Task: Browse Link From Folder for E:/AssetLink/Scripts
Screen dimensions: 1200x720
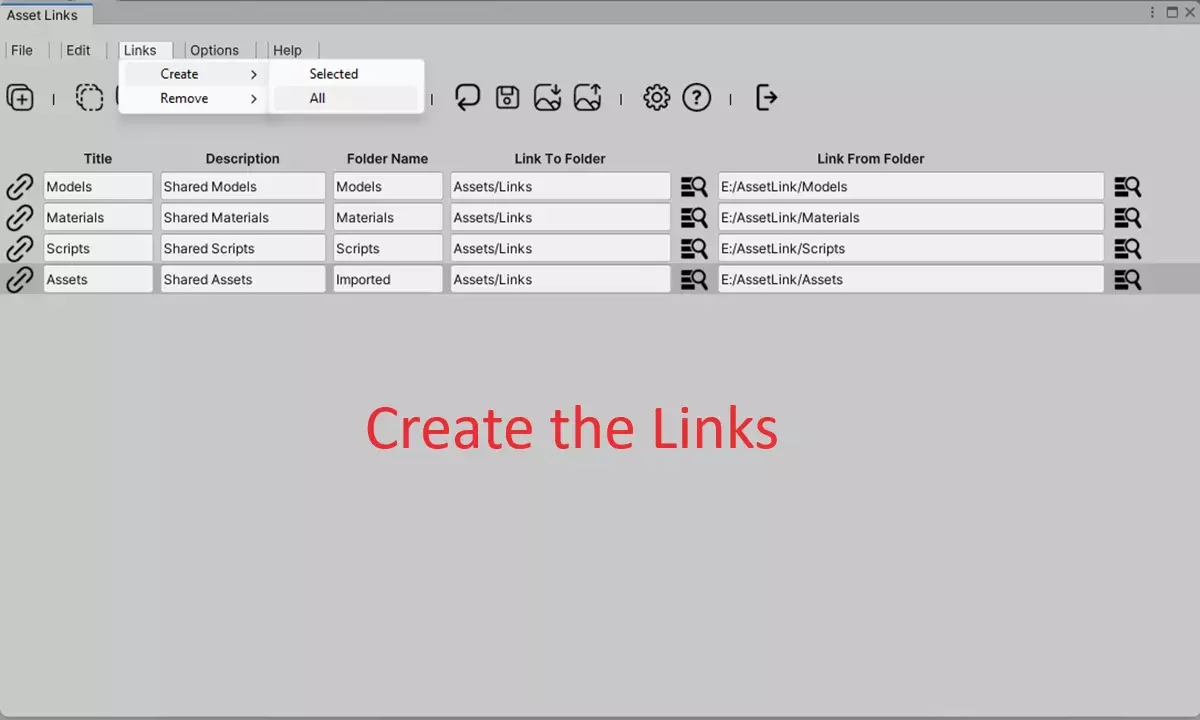Action: click(1128, 249)
